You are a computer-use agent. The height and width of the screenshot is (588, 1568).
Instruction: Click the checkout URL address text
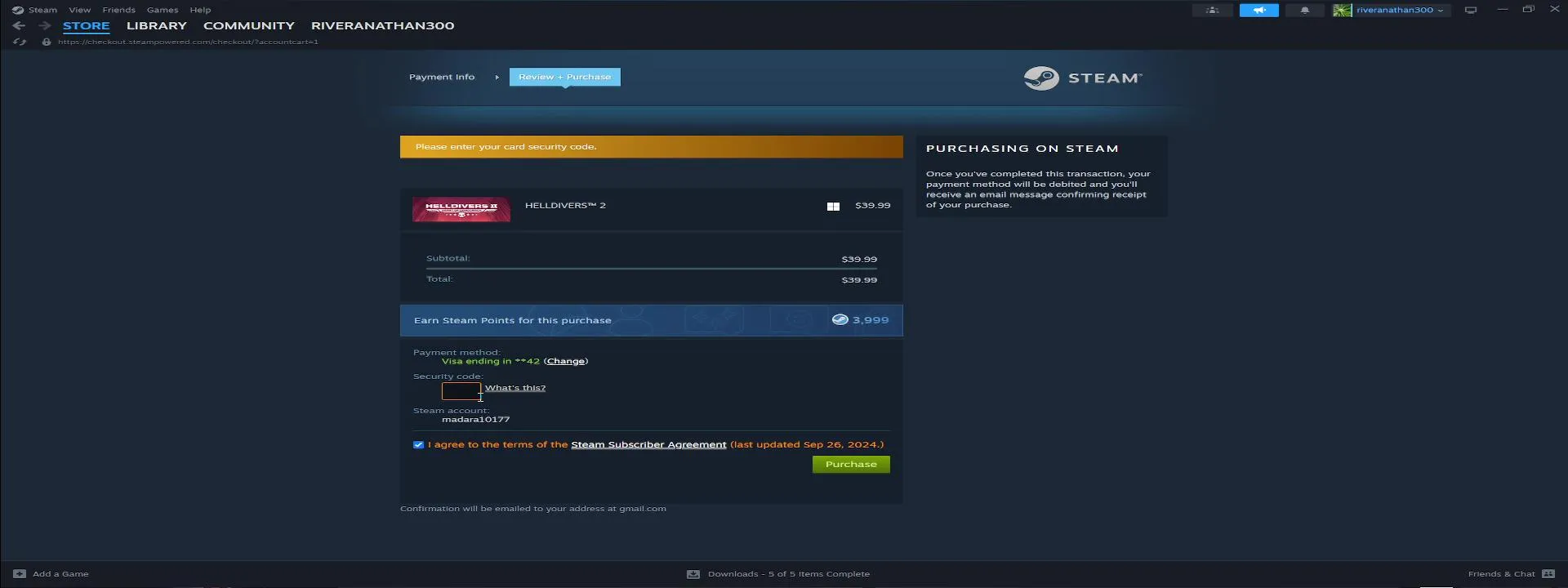pos(188,42)
